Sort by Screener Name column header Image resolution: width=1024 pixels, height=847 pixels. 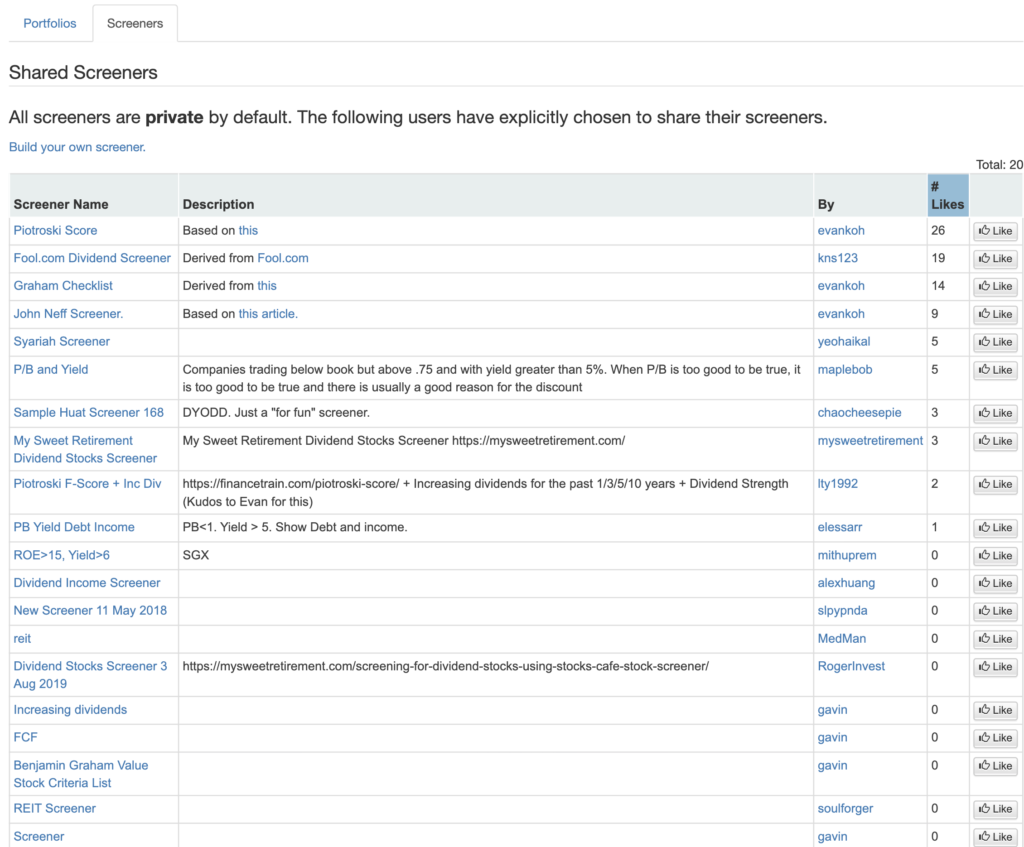(x=61, y=204)
